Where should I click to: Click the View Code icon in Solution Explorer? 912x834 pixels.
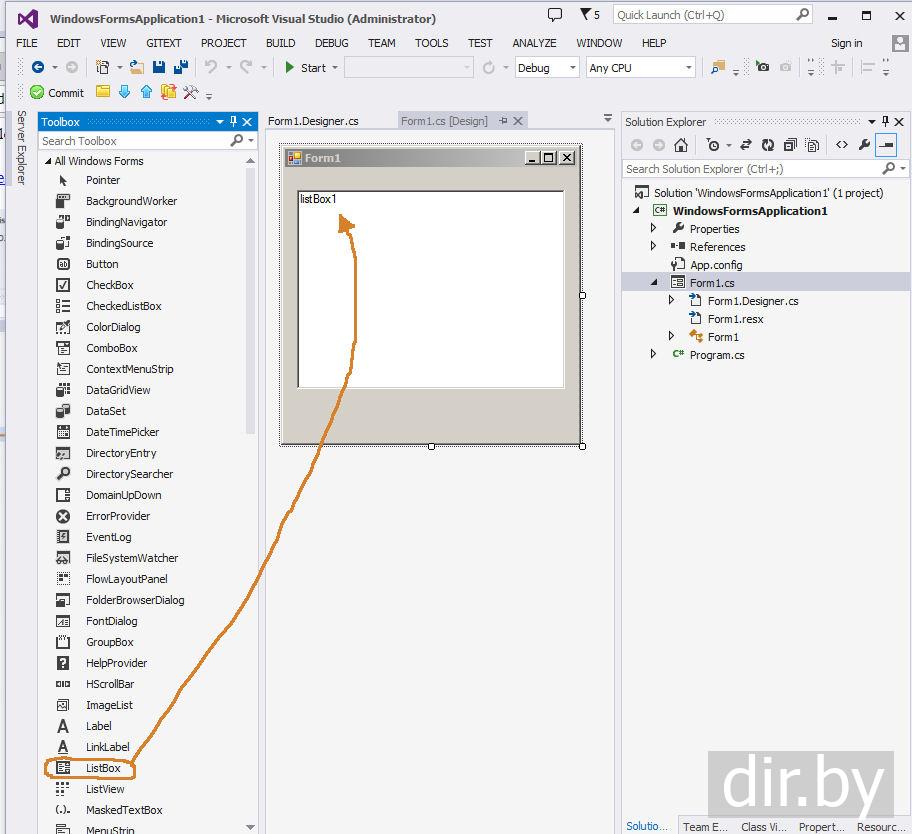tap(842, 145)
